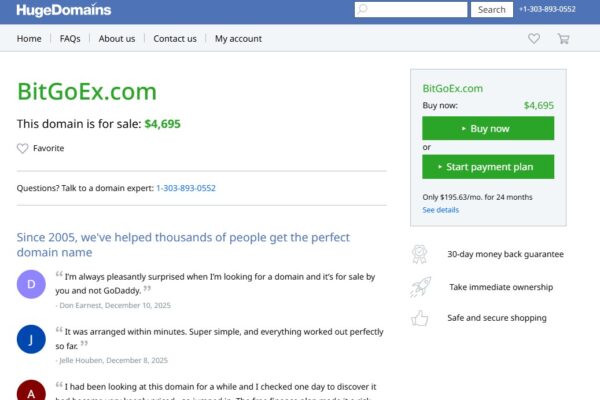Image resolution: width=600 pixels, height=400 pixels.
Task: Open My account page
Action: [238, 39]
